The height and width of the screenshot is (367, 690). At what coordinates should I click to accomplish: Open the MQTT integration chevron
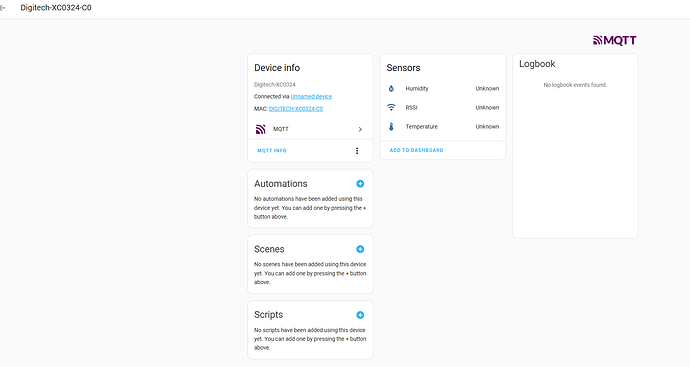point(360,129)
